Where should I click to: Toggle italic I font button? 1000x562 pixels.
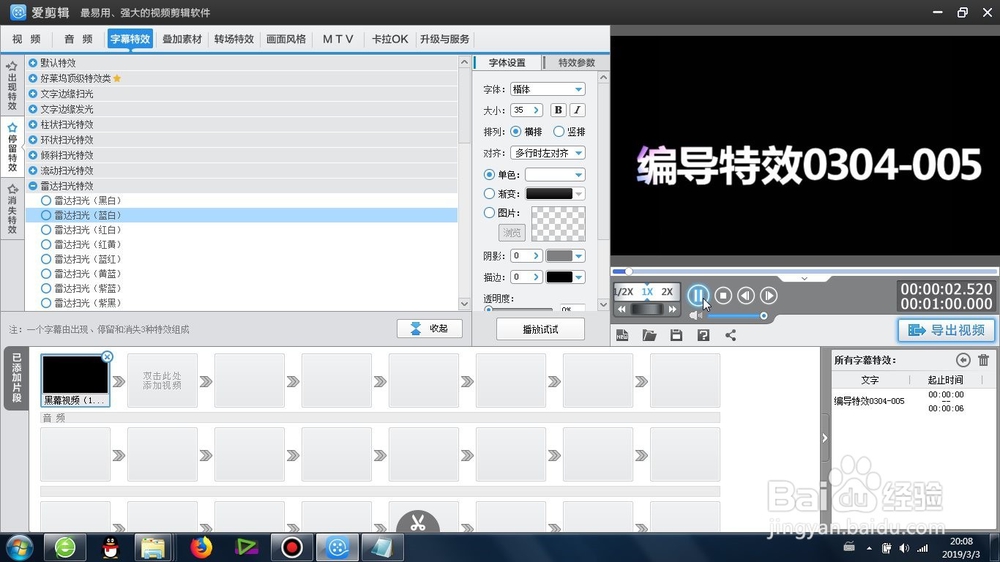pyautogui.click(x=577, y=110)
